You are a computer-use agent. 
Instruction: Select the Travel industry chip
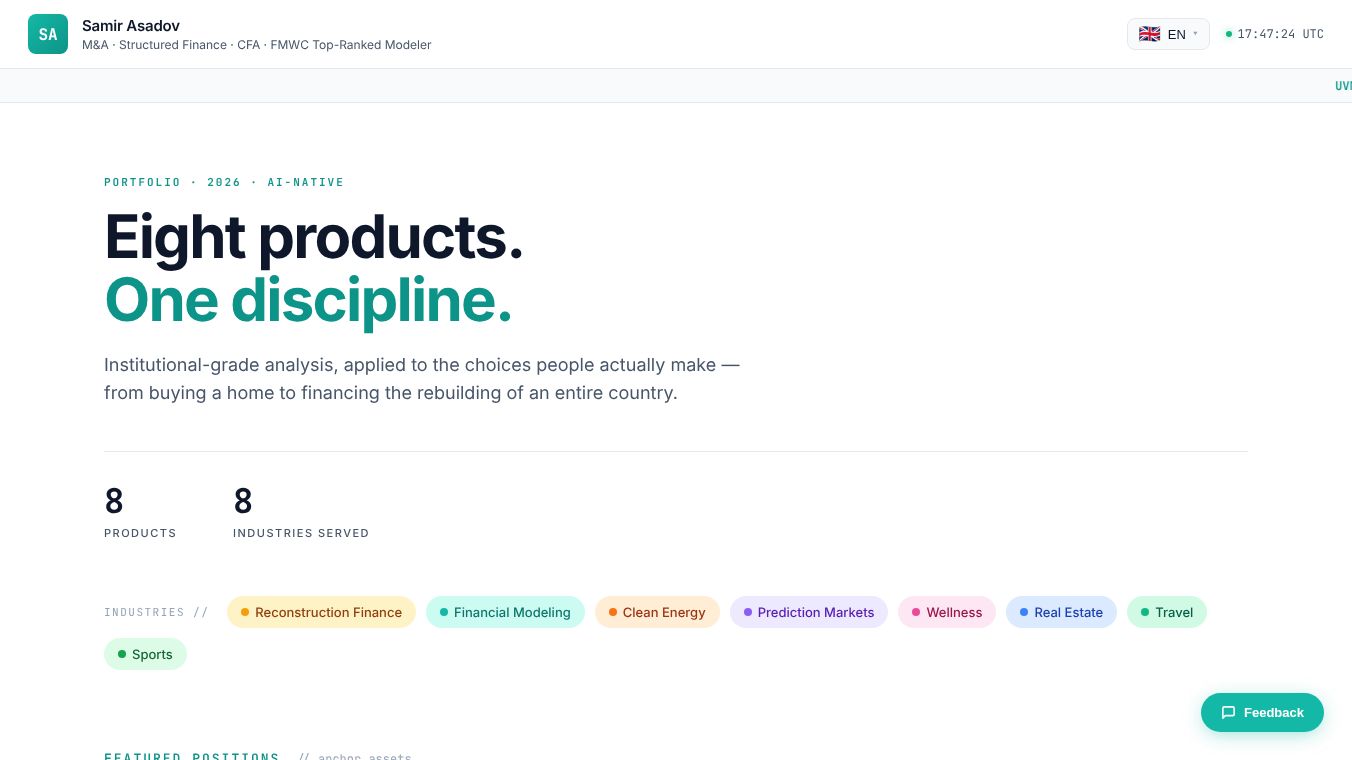pos(1167,612)
